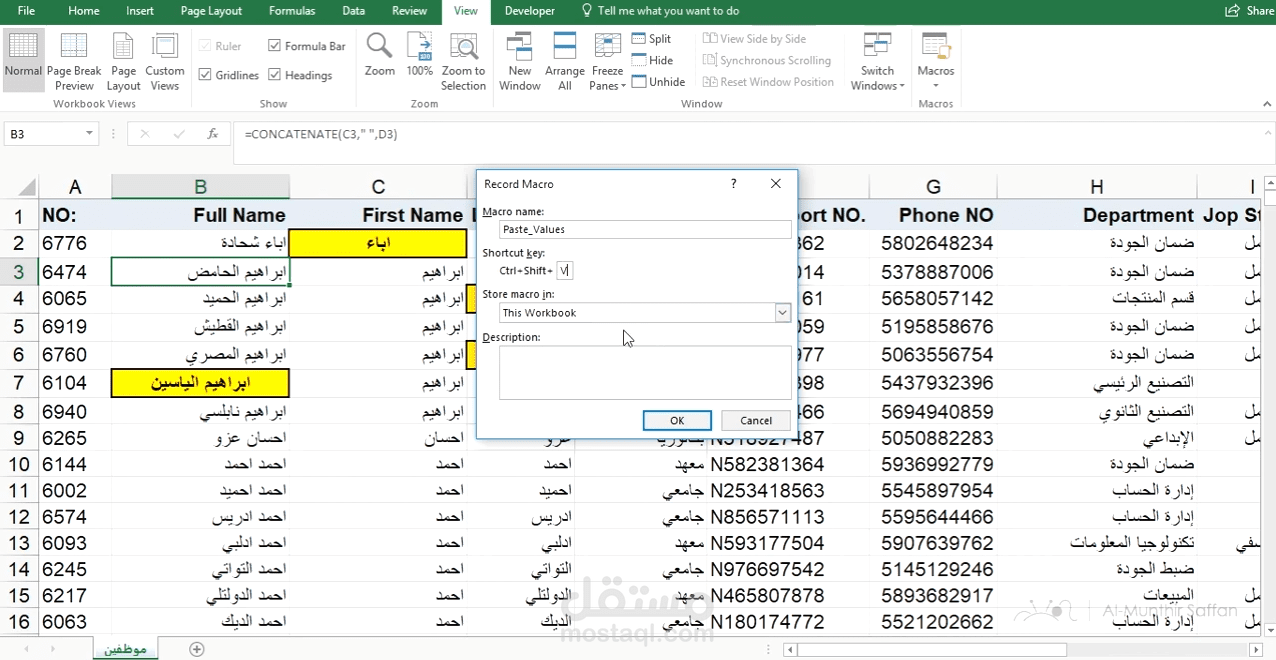This screenshot has height=660, width=1276.
Task: Click Arrange All windows
Action: pos(565,60)
